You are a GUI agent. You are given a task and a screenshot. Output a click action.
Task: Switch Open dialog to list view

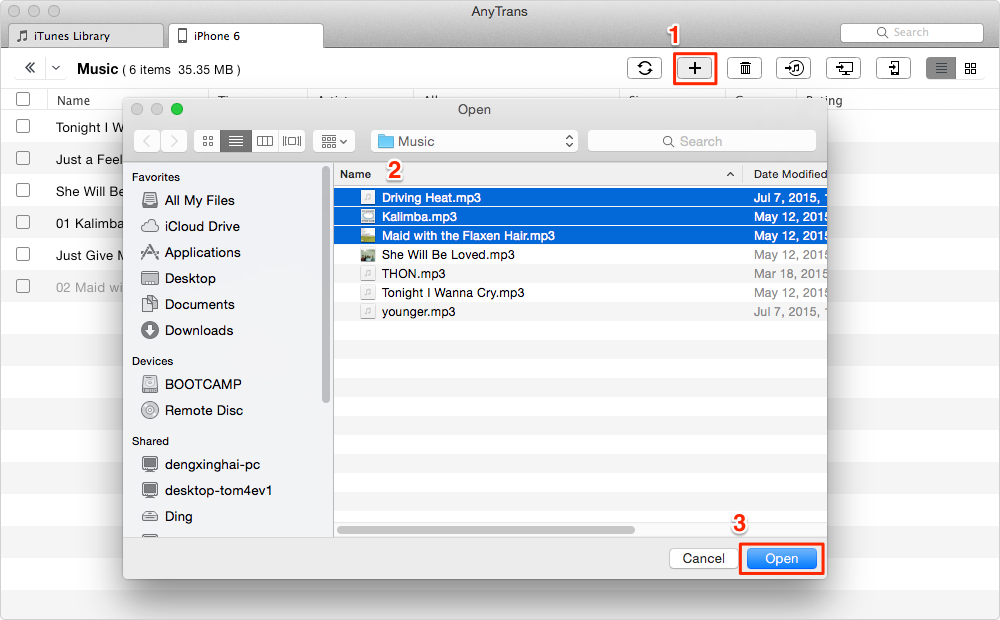pos(235,141)
